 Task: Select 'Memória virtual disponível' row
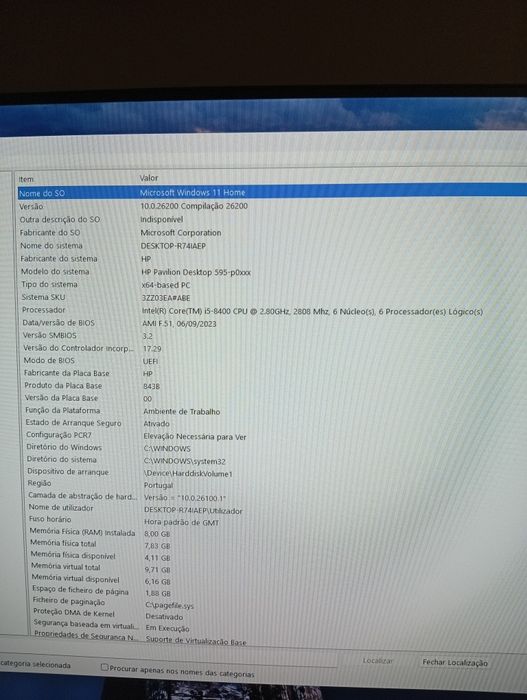click(x=75, y=579)
